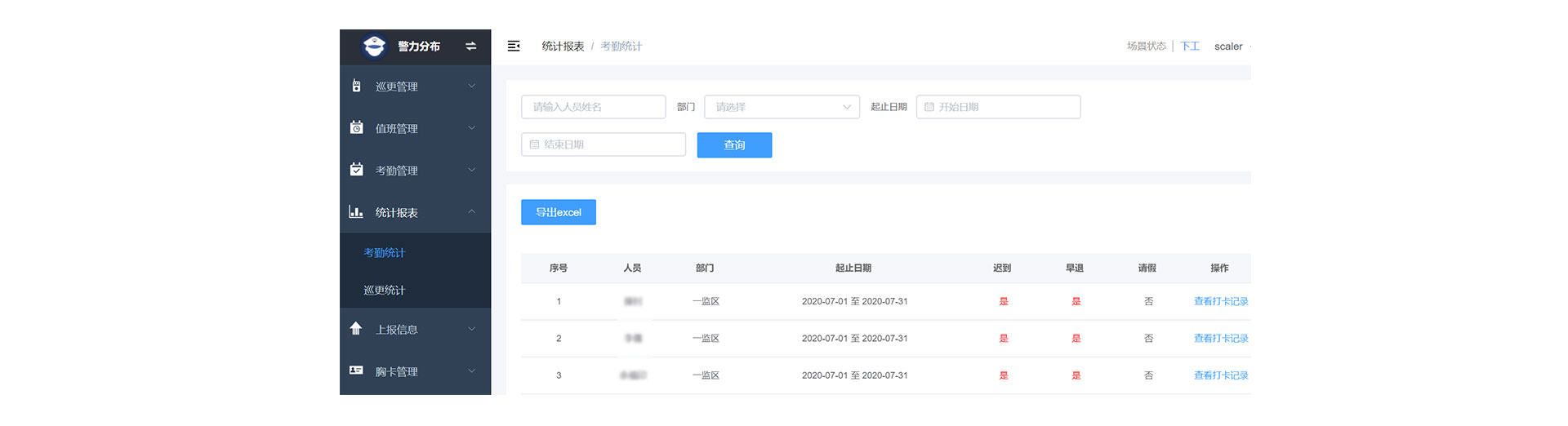The width and height of the screenshot is (1568, 426).
Task: Click the 开始日期 start date field
Action: (x=998, y=107)
